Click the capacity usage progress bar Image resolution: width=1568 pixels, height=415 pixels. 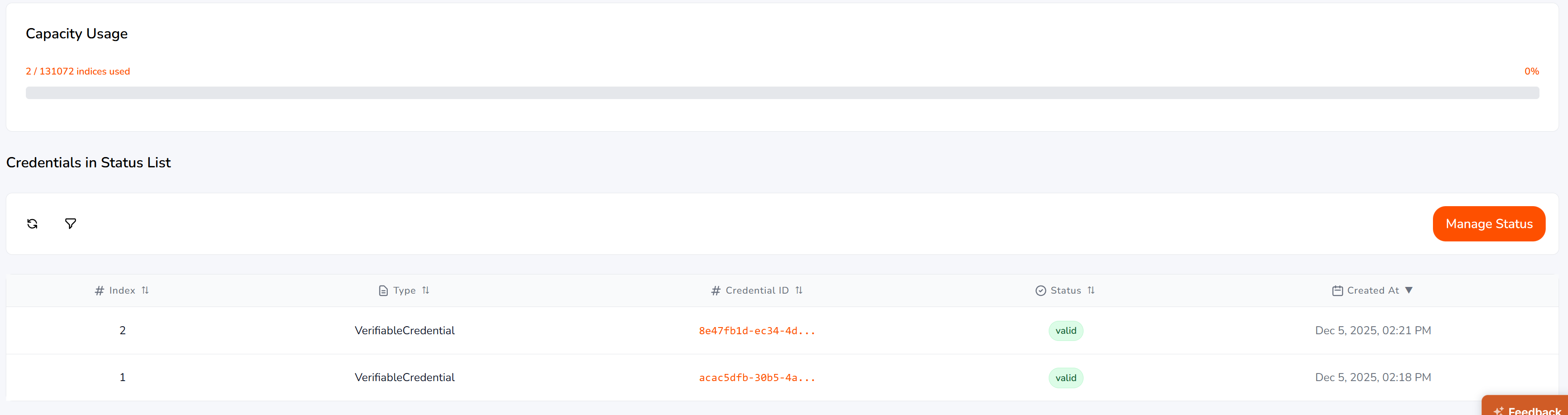(x=782, y=93)
